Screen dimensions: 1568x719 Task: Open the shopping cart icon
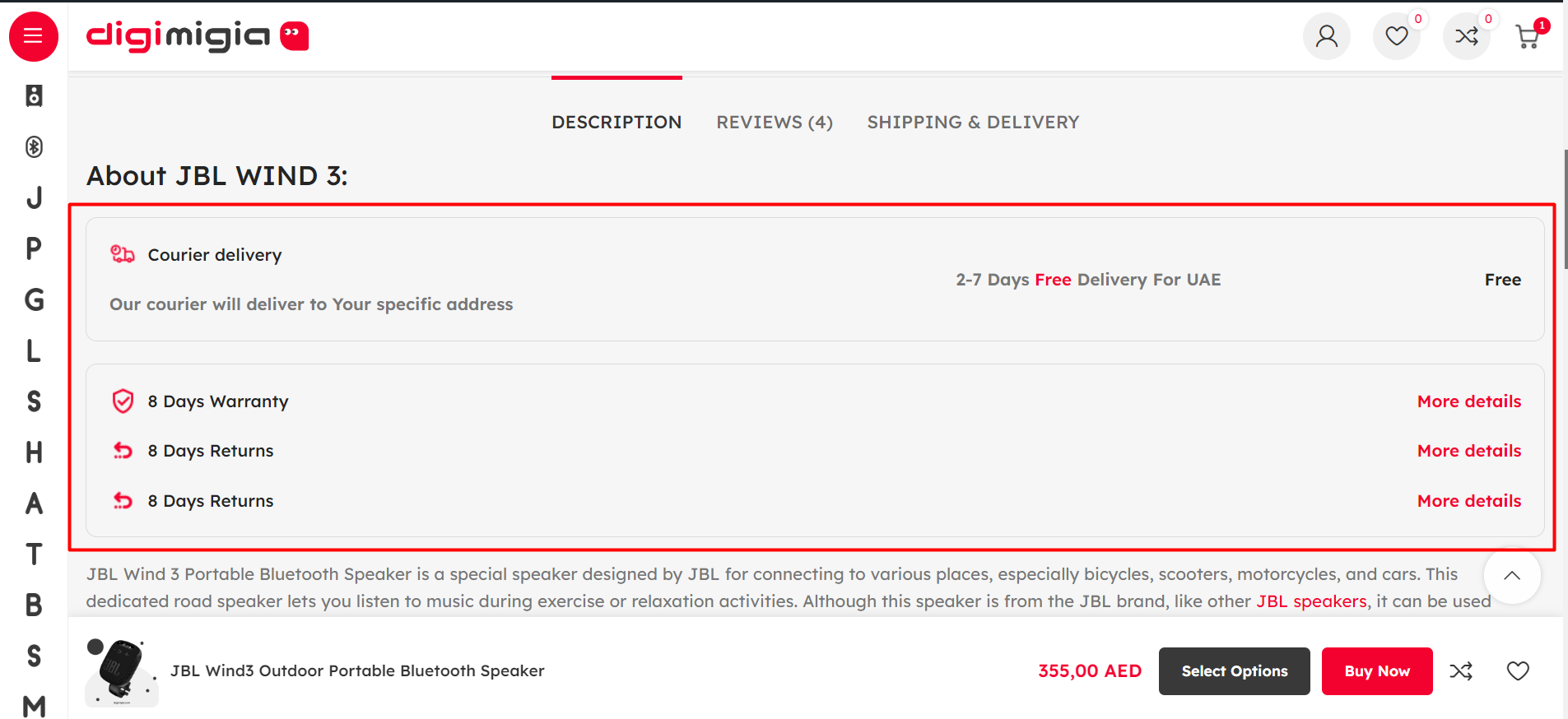1528,36
